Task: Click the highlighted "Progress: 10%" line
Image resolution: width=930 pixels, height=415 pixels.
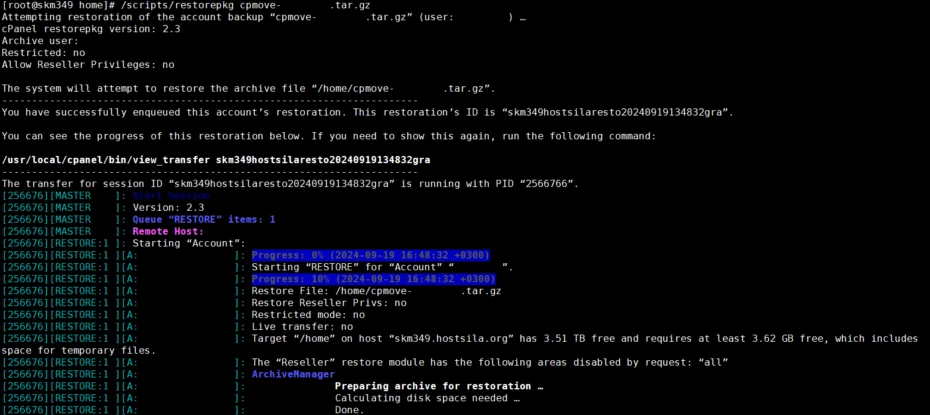Action: pos(374,279)
